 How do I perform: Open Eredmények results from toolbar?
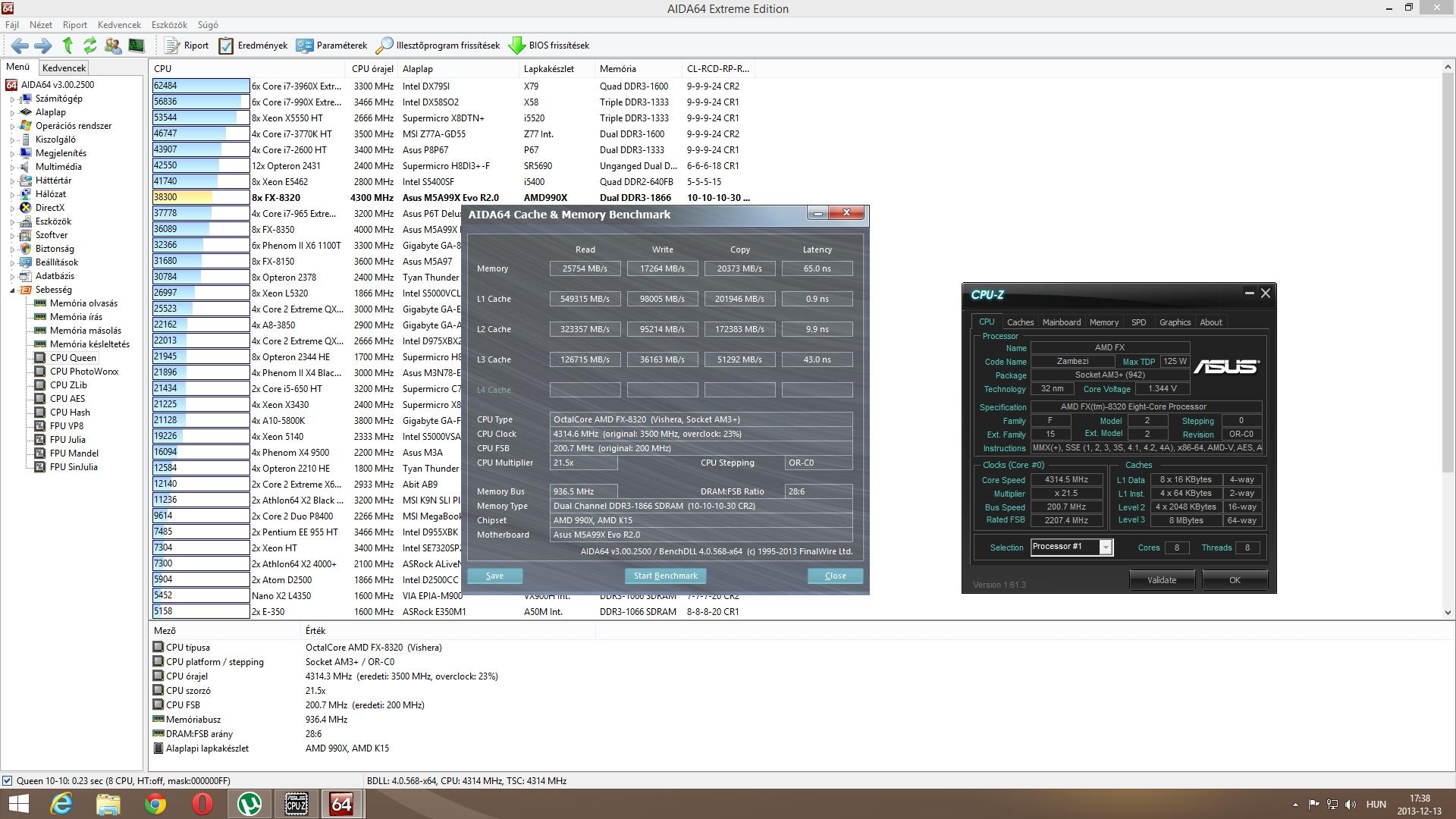point(253,45)
